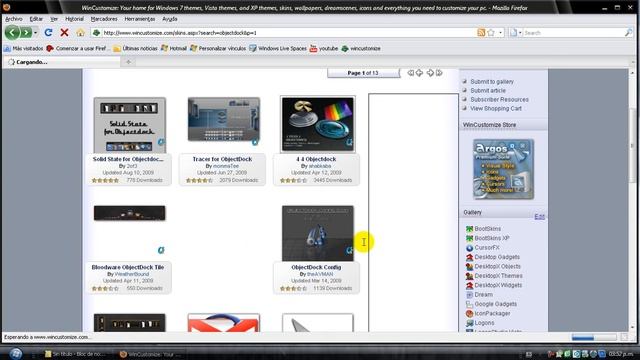Open the Editar menu
Viewport: 640px width, 360px height.
[x=36, y=19]
